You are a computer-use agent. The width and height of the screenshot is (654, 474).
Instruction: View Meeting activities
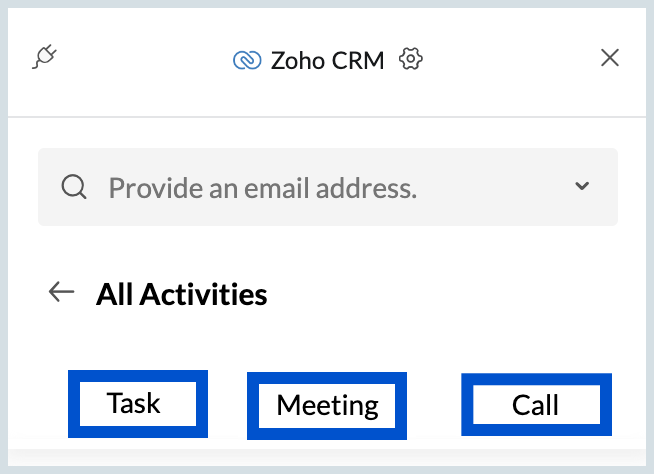tap(327, 406)
